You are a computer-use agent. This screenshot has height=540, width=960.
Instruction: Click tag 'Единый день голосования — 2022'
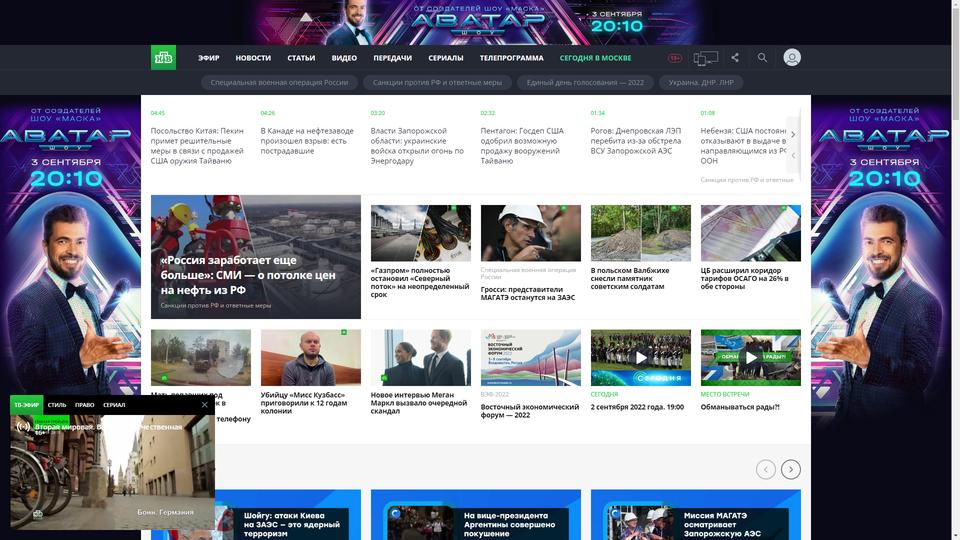[585, 83]
